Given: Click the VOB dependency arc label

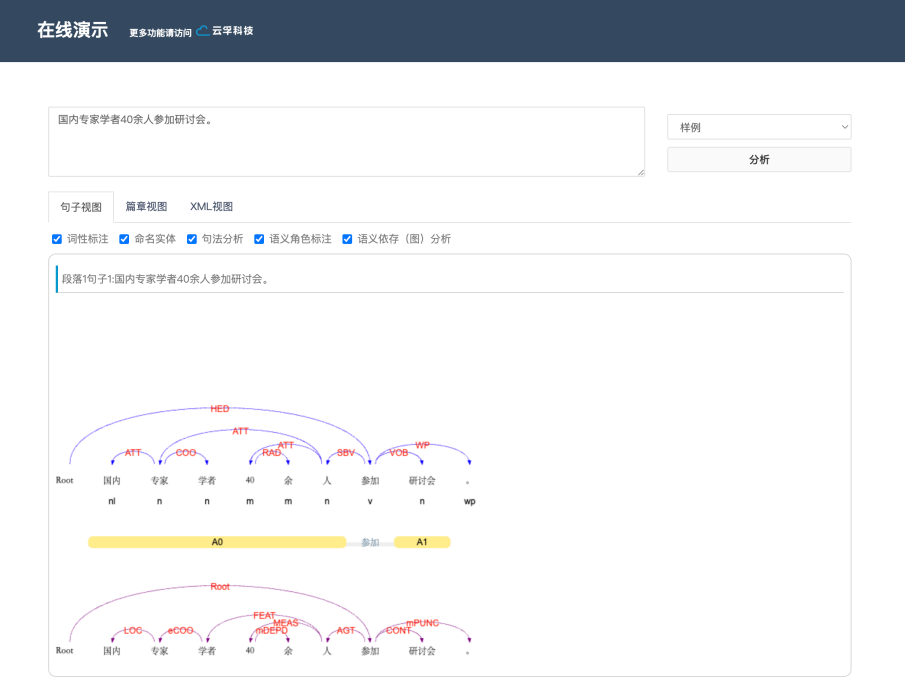Looking at the screenshot, I should [398, 453].
